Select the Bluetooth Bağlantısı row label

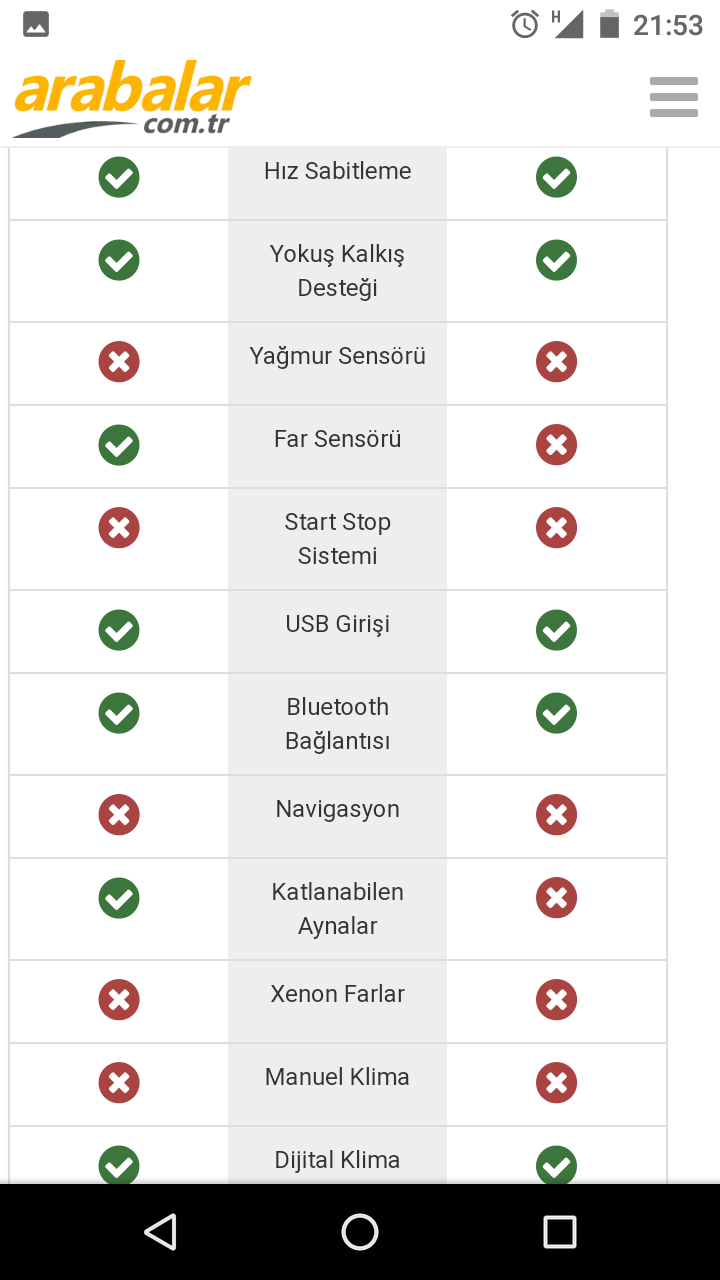click(337, 724)
